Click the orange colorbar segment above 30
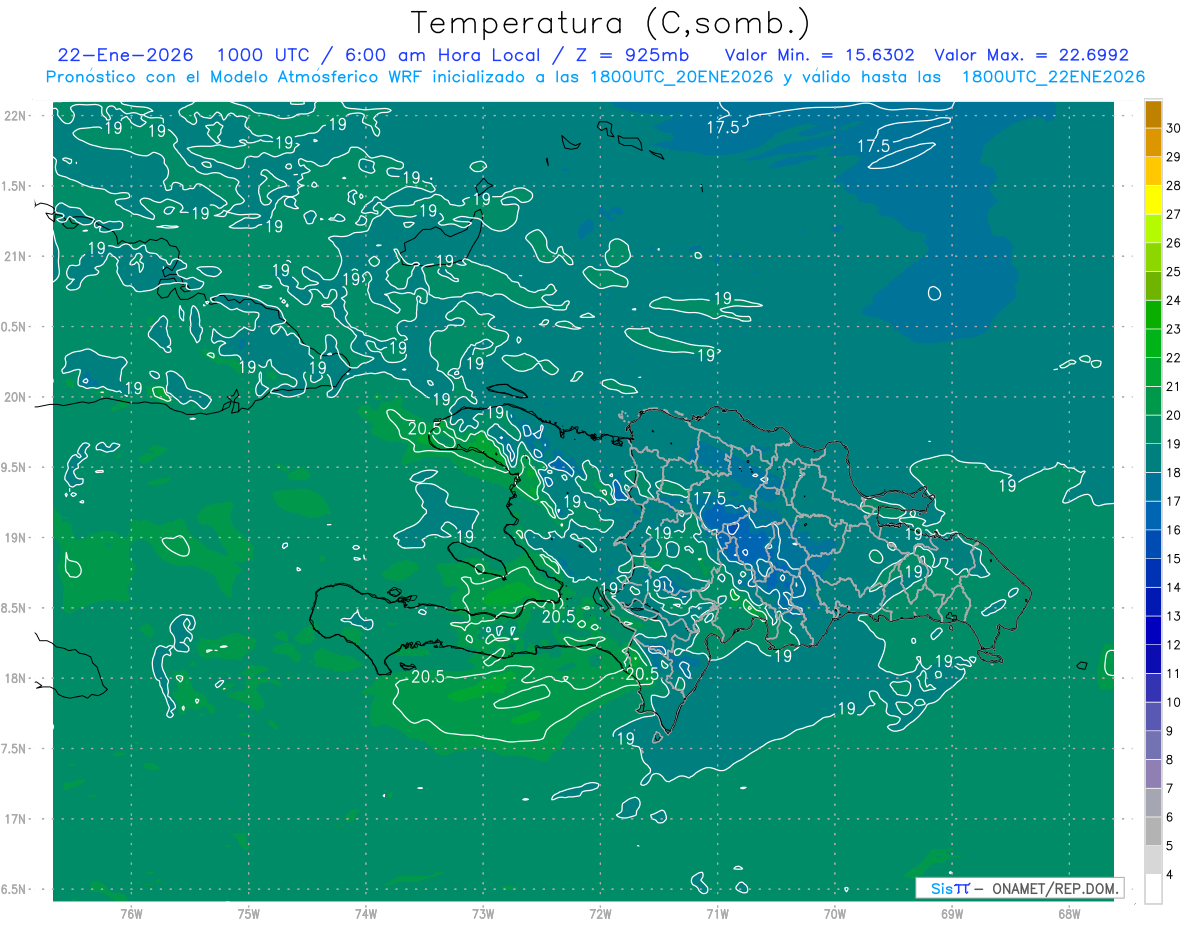 (x=1153, y=114)
